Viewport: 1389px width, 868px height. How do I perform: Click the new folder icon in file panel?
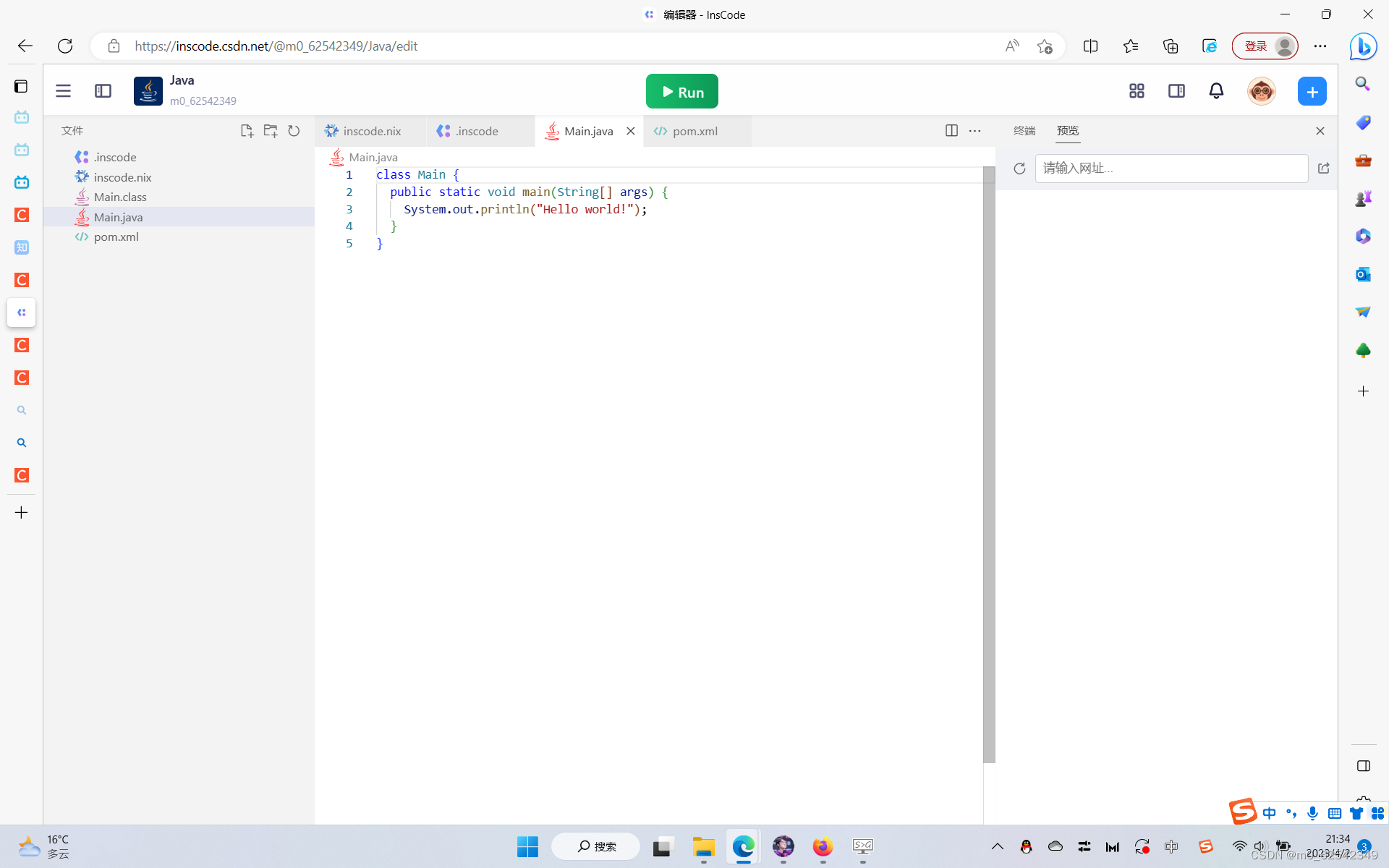[x=271, y=131]
